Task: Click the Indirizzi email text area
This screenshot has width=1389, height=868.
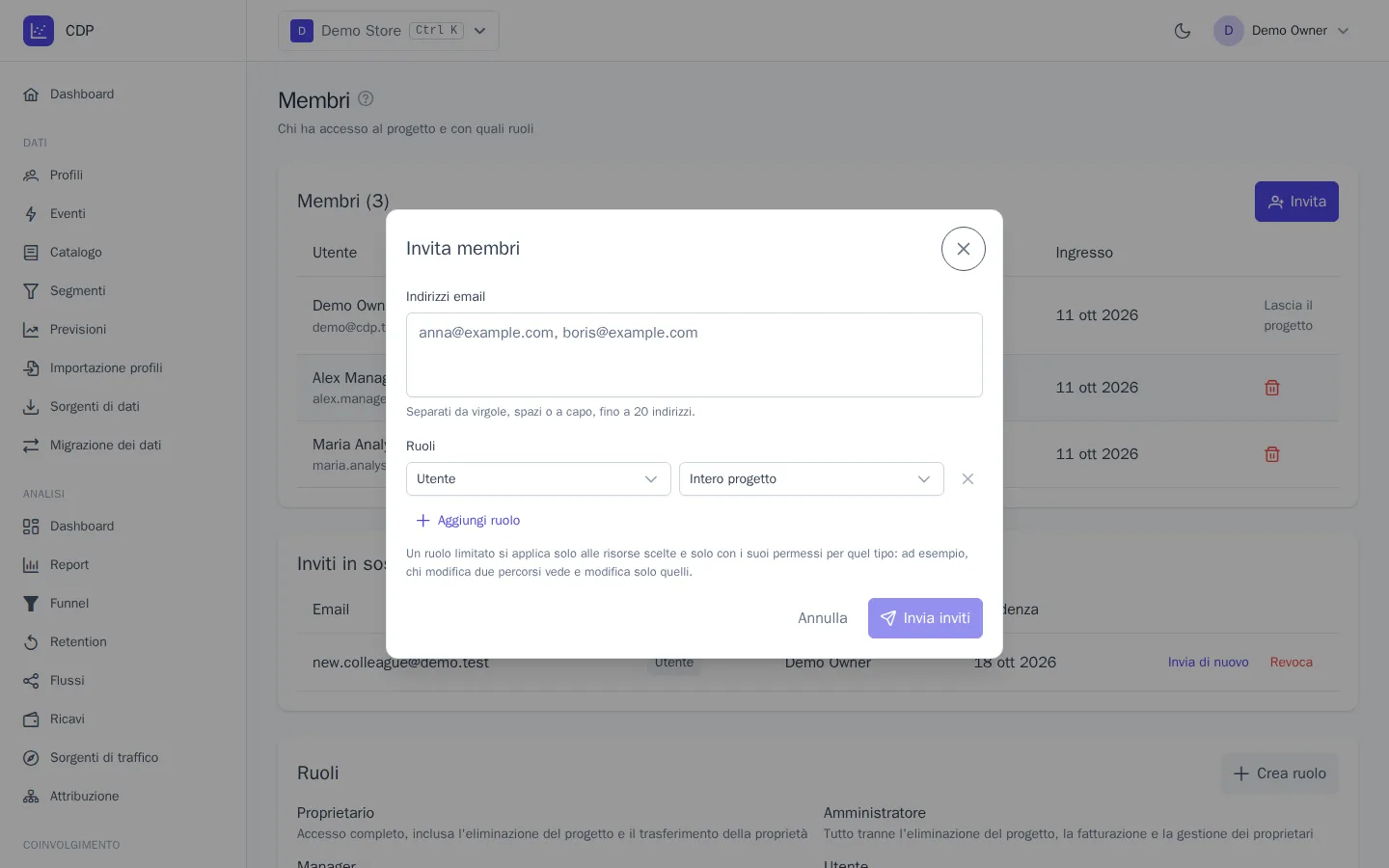Action: 694,355
